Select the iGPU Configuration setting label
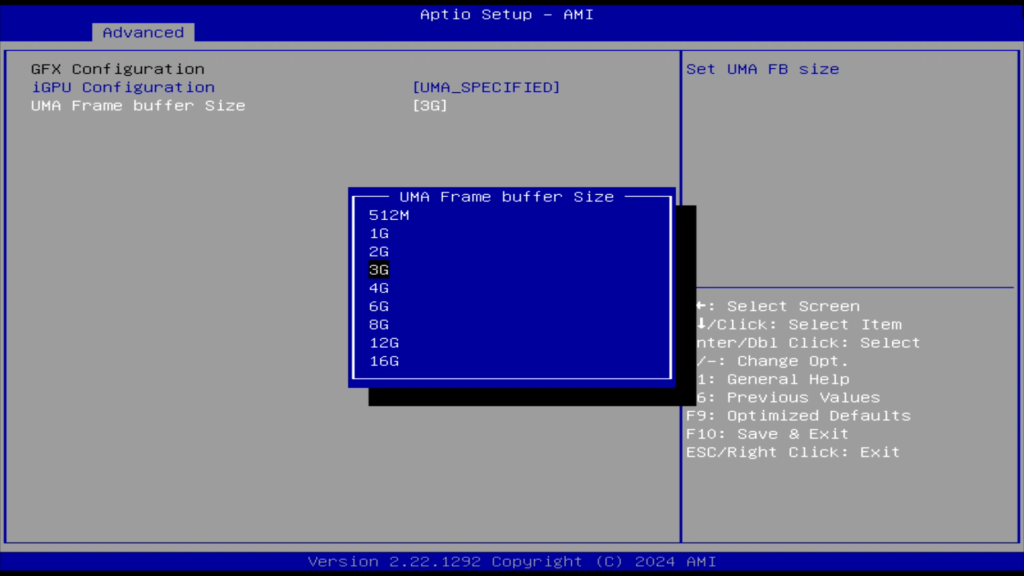Image resolution: width=1024 pixels, height=576 pixels. (x=123, y=87)
